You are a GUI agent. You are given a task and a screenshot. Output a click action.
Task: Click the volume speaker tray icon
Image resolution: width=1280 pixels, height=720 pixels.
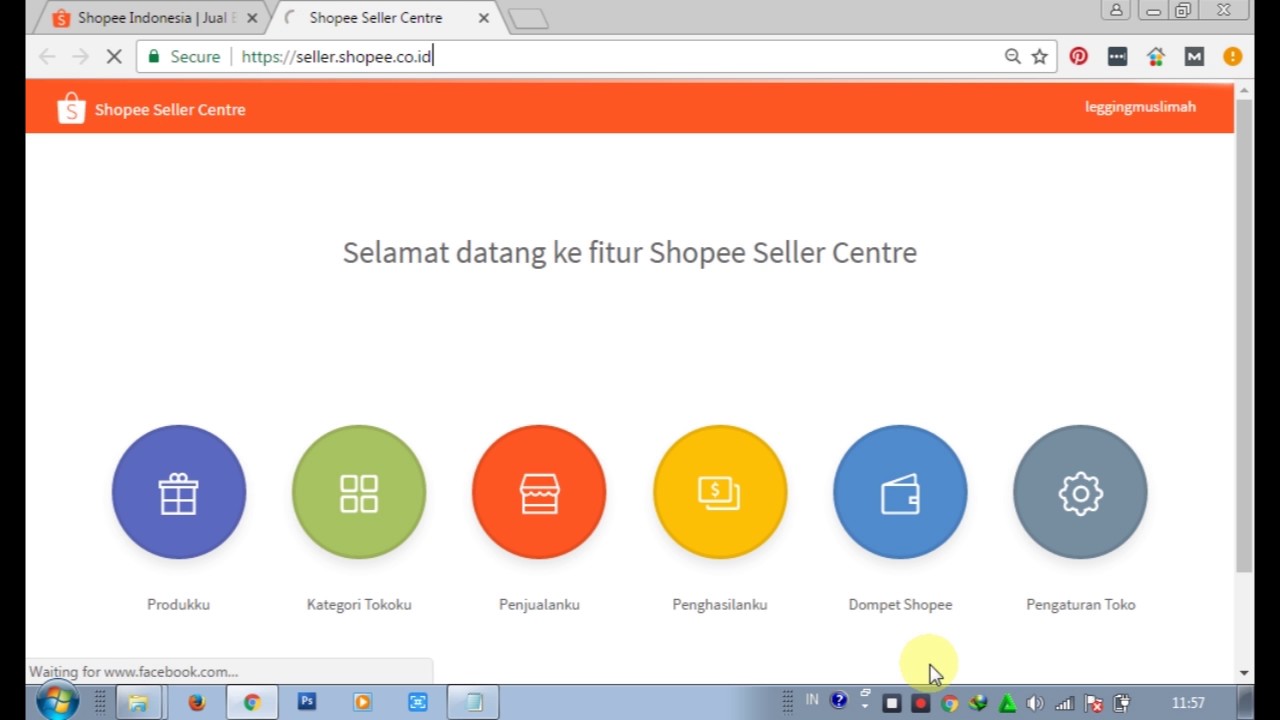click(x=1035, y=703)
